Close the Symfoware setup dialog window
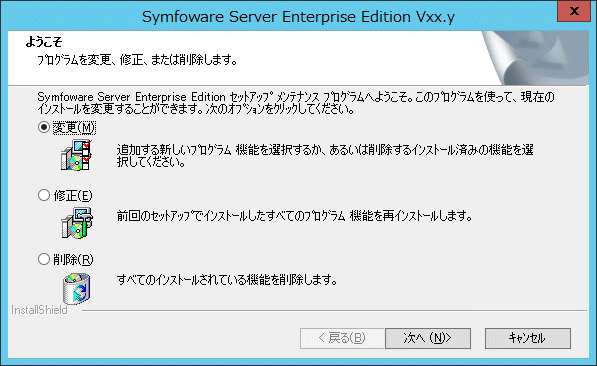597x366 pixels. (x=574, y=11)
